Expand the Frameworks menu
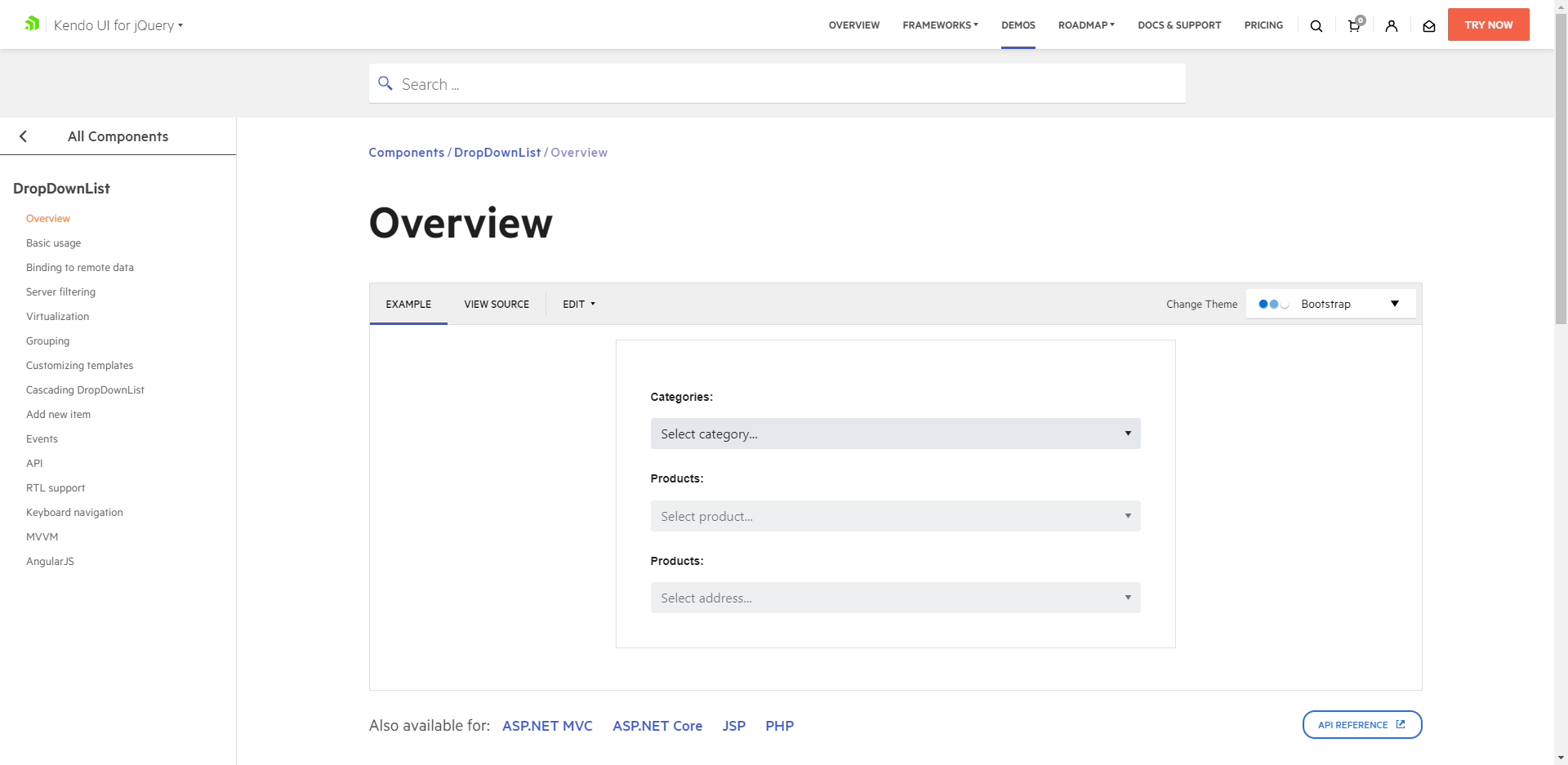Screen dimensions: 1568x765 coord(940,25)
